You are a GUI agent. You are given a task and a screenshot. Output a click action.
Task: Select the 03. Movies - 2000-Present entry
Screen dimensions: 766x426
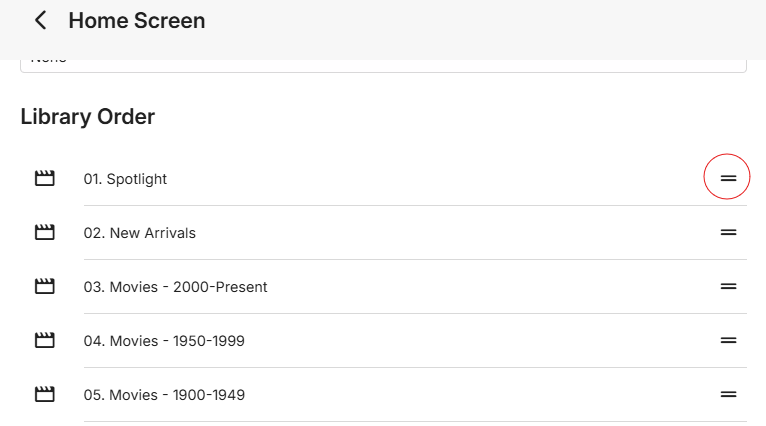[x=175, y=287]
